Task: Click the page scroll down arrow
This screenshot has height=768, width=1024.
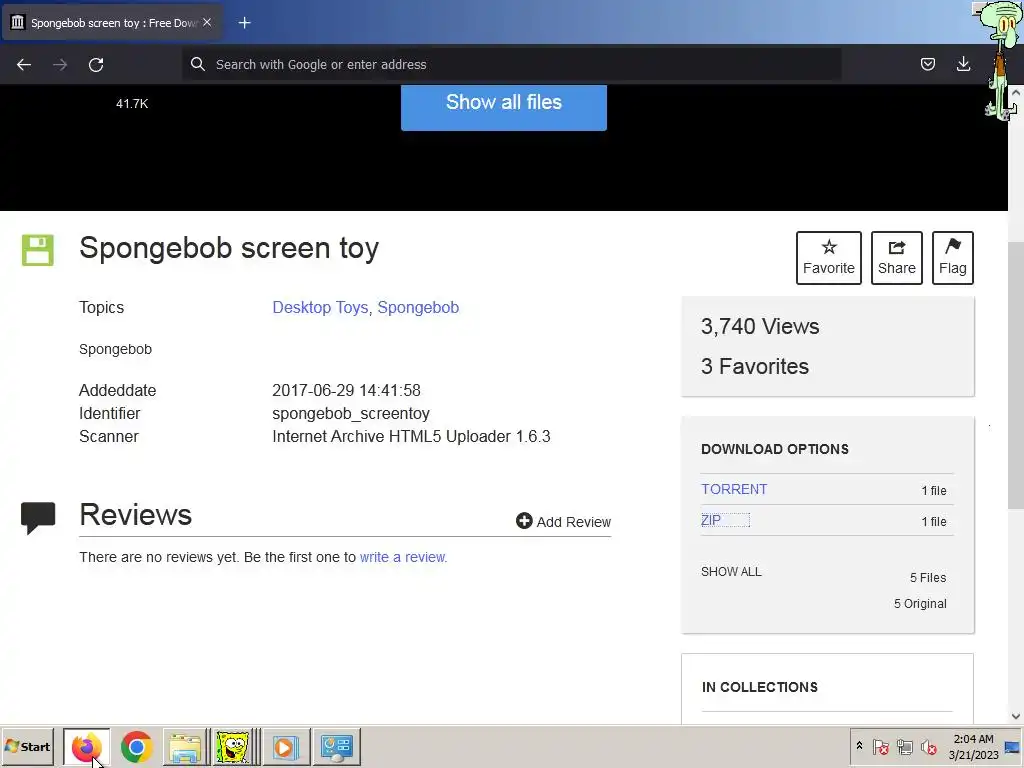Action: (1016, 716)
